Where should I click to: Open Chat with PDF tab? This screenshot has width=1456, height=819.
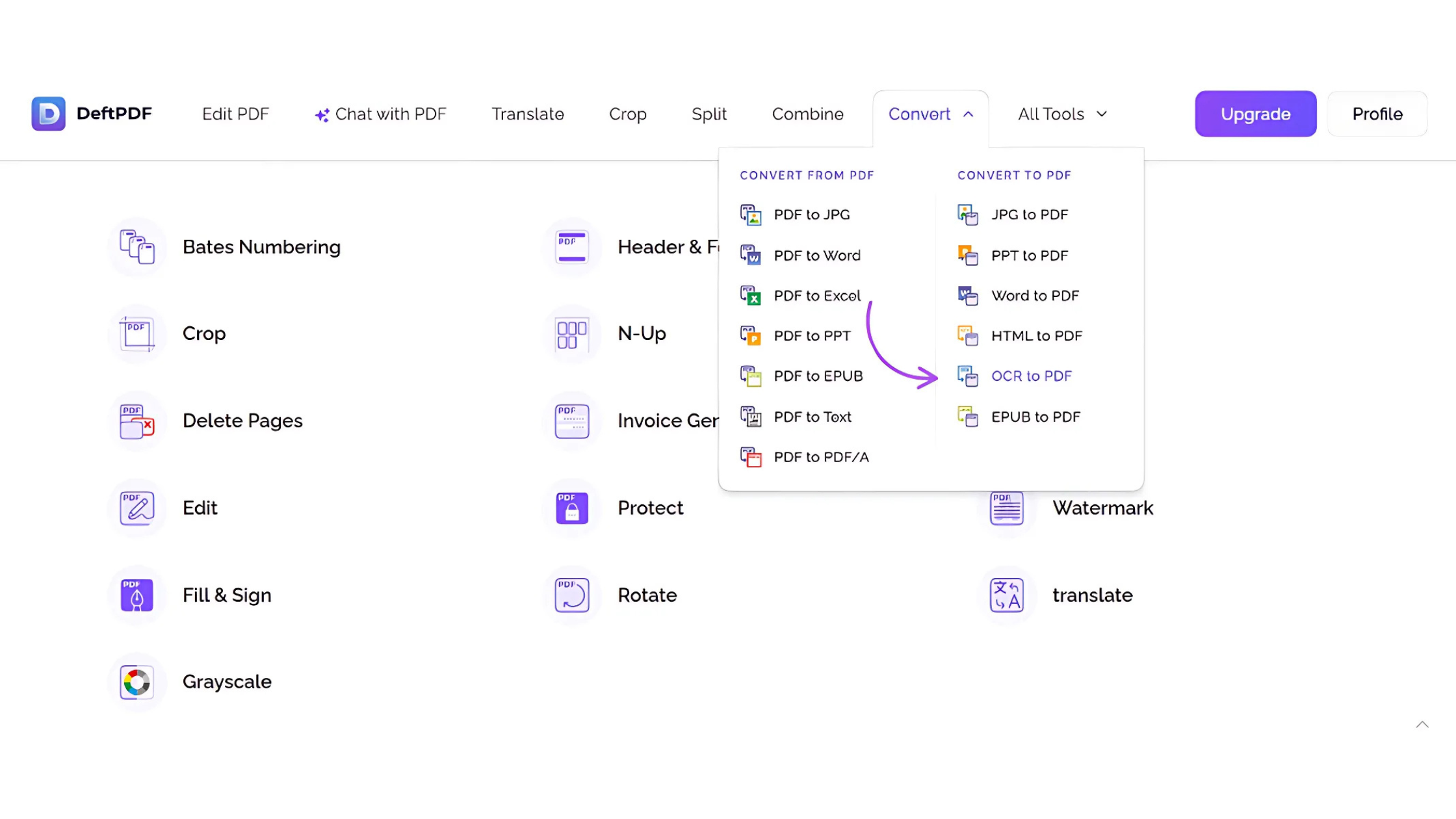point(381,114)
